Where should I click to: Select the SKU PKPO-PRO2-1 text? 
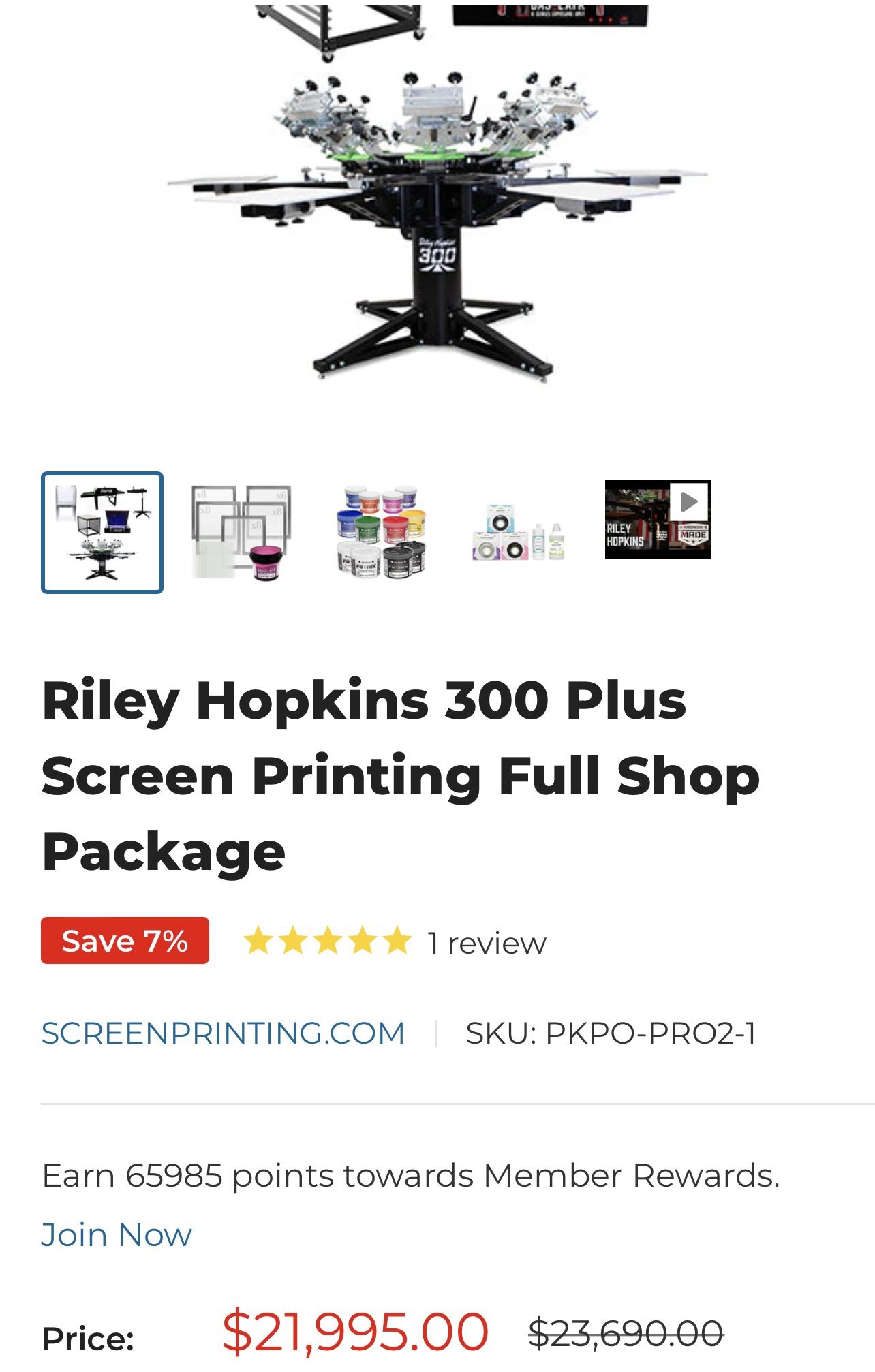611,1033
